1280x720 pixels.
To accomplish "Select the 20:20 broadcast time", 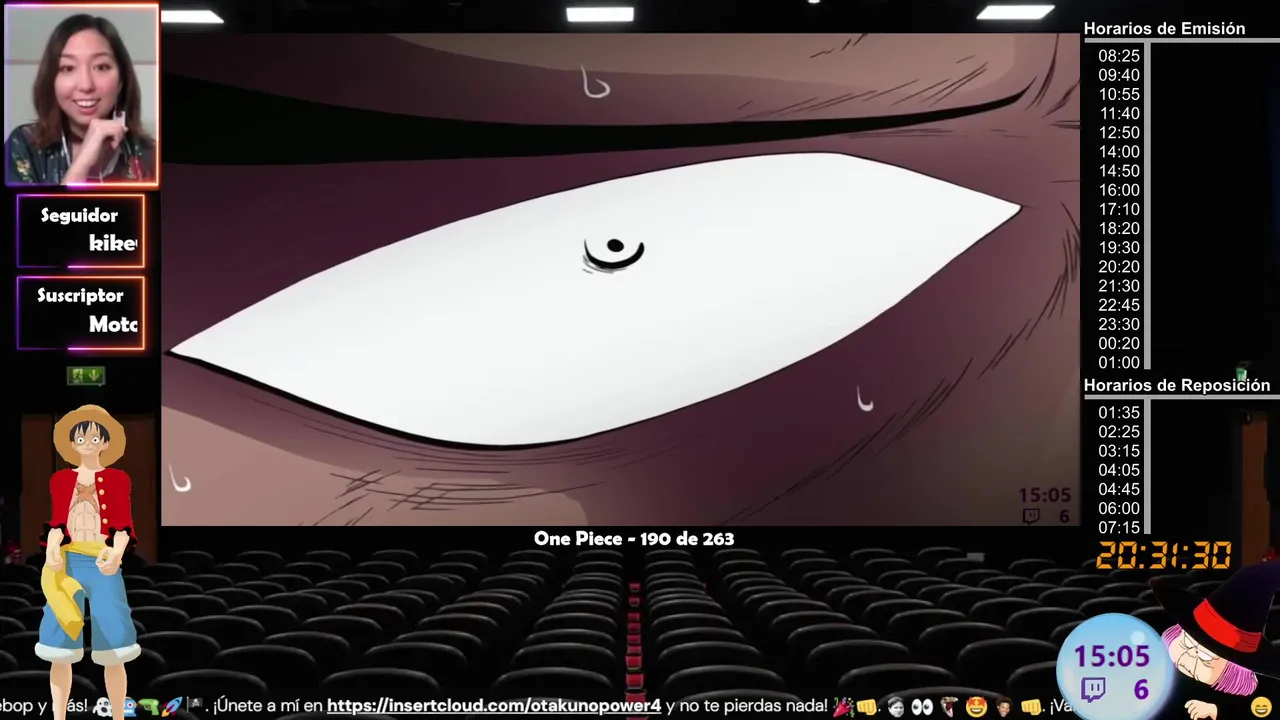I will [x=1119, y=266].
